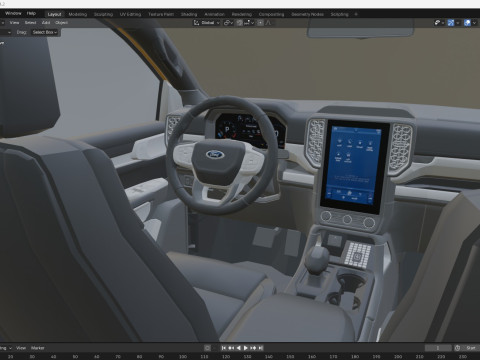Select the rear-view mirror object
Image resolution: width=480 pixels, height=360 pixels.
click(361, 29)
